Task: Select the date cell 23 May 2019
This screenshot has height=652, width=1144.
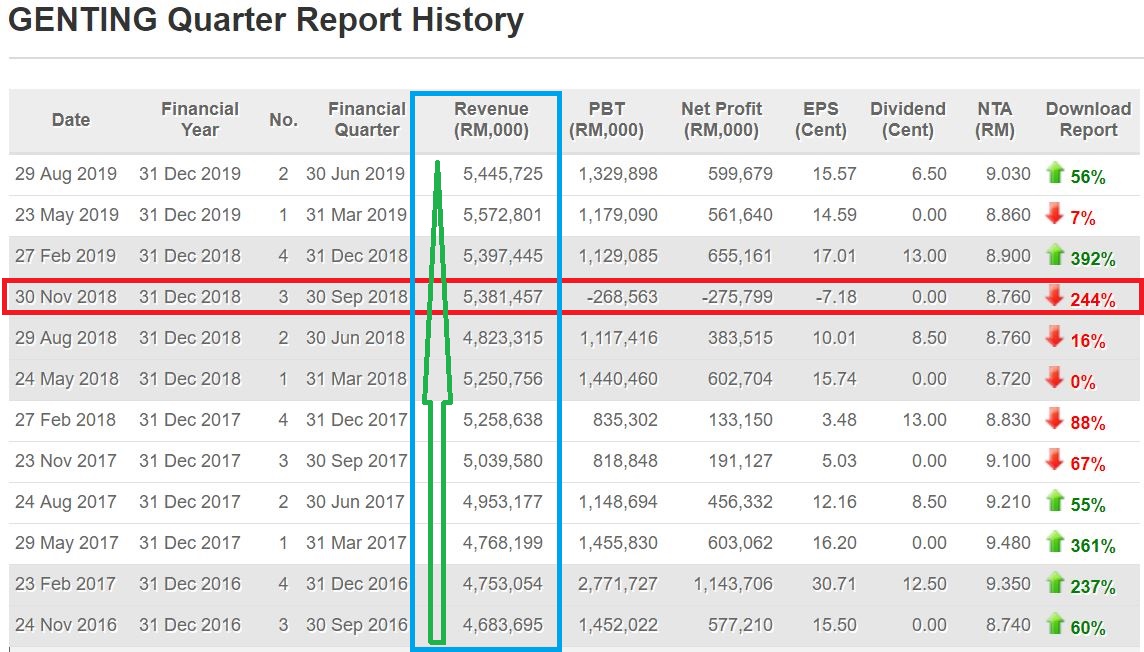Action: 66,214
